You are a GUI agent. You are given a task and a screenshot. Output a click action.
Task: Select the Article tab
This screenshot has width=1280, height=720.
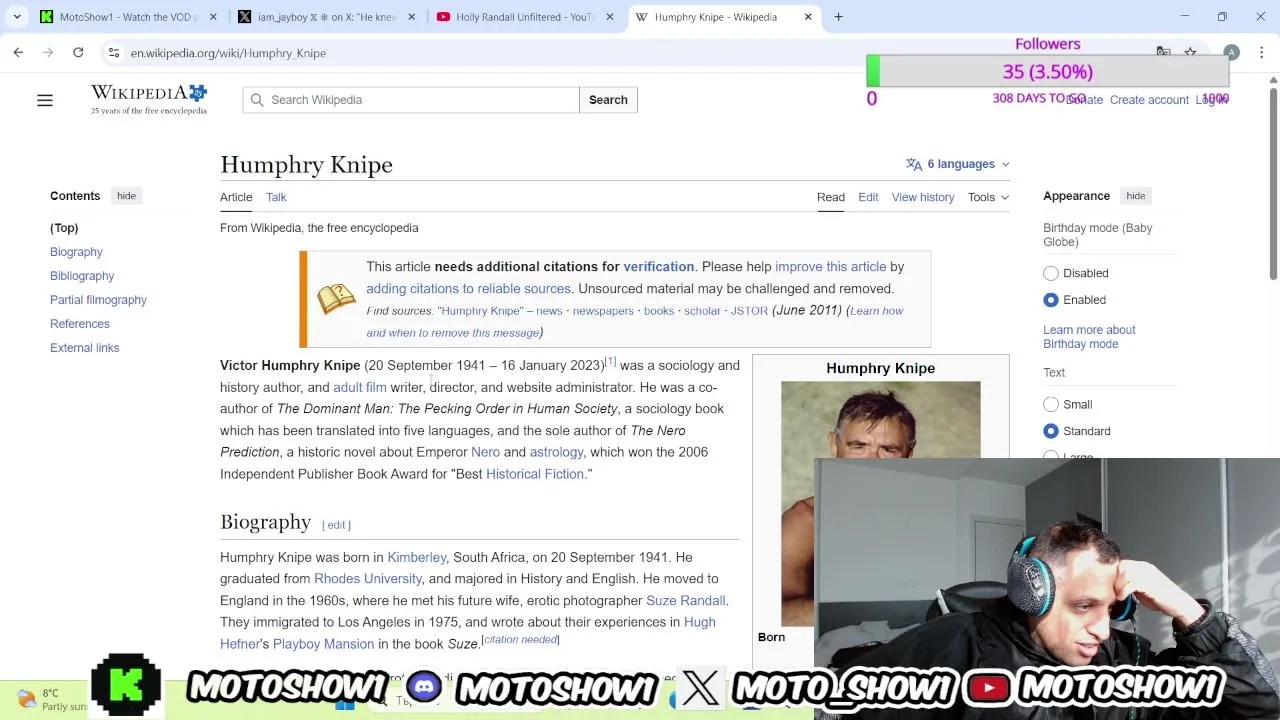click(x=236, y=197)
